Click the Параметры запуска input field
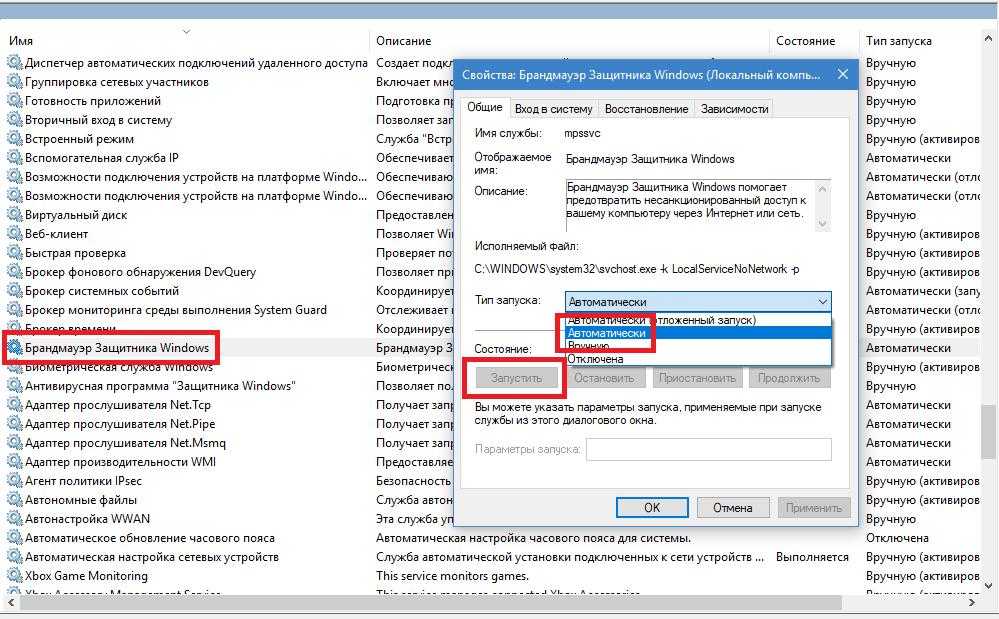This screenshot has height=619, width=999. (708, 449)
